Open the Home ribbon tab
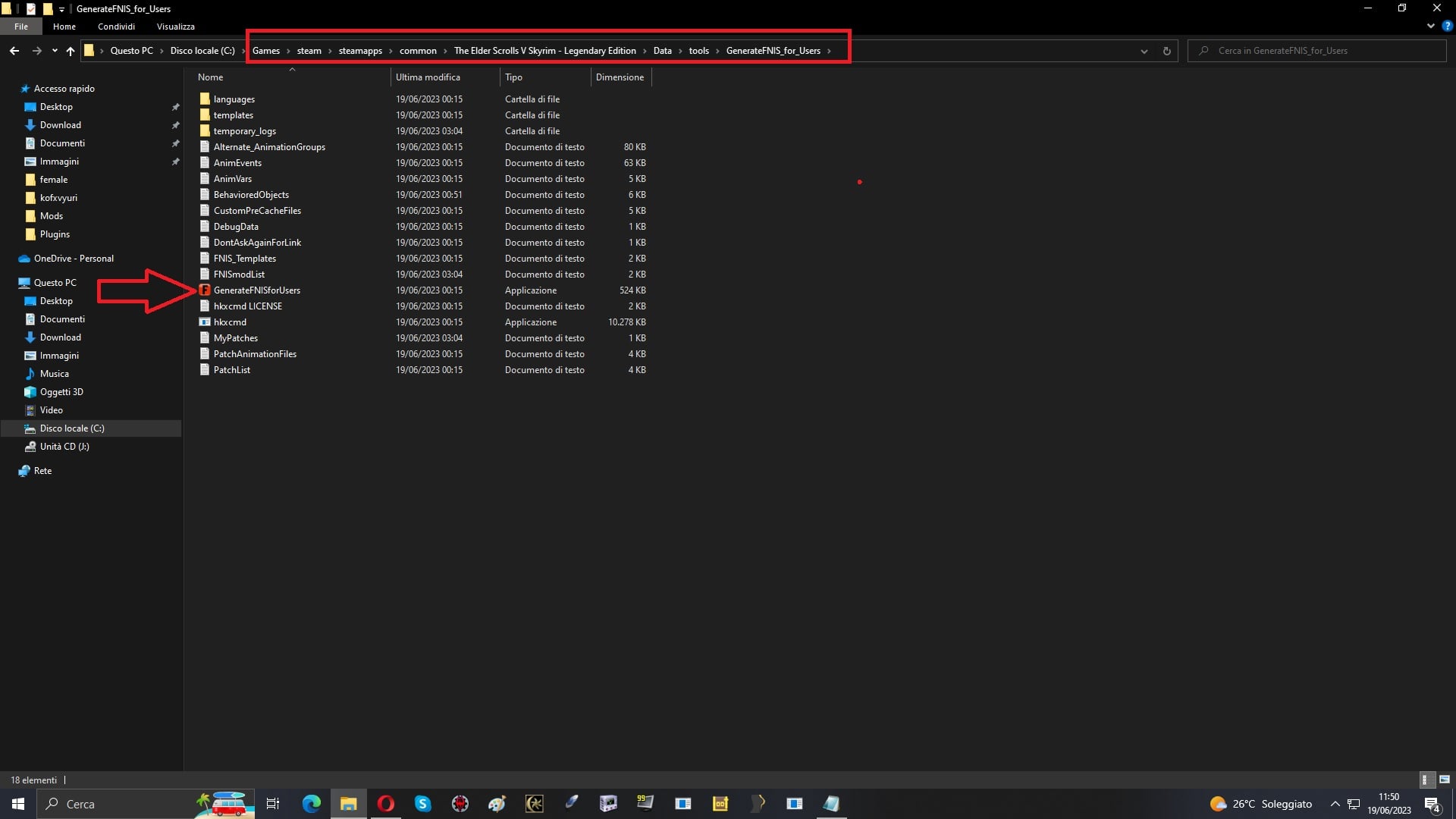This screenshot has width=1456, height=819. (x=64, y=27)
